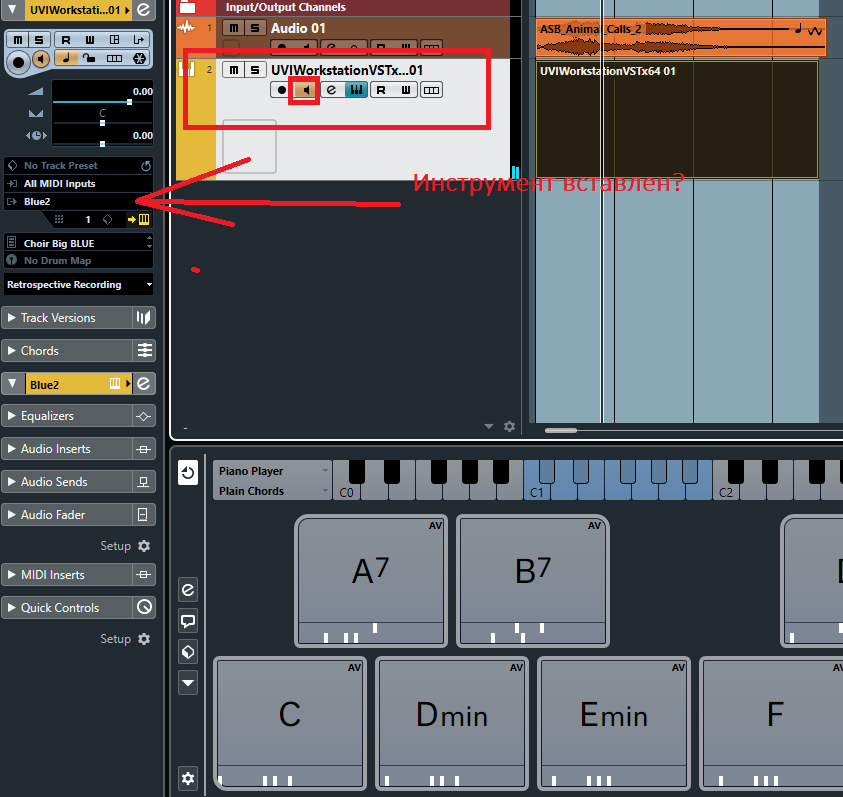Screen dimensions: 843x797
Task: Mute the UVIWorkstation track in track list
Action: (x=233, y=70)
